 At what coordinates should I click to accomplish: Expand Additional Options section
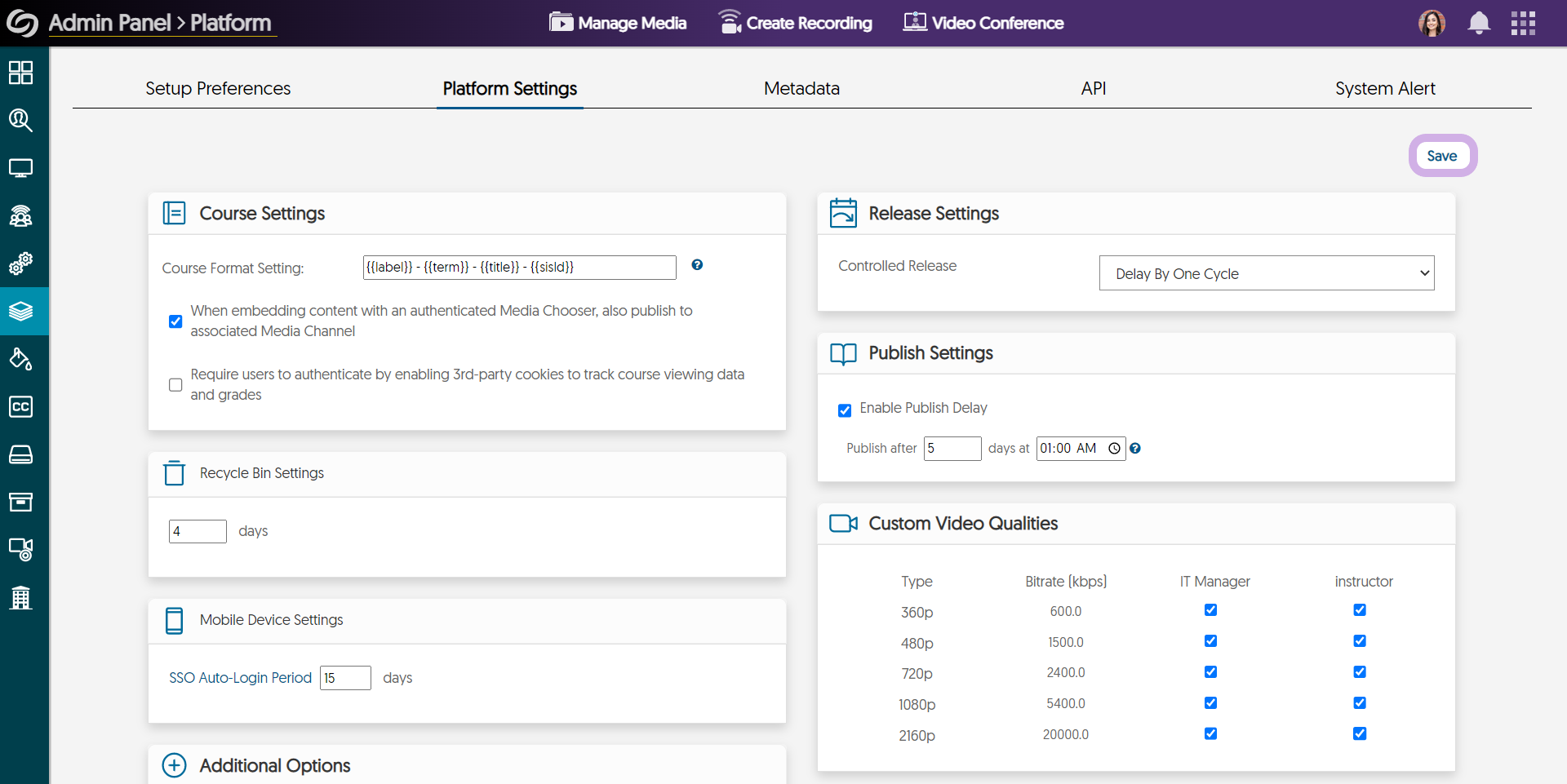(174, 765)
